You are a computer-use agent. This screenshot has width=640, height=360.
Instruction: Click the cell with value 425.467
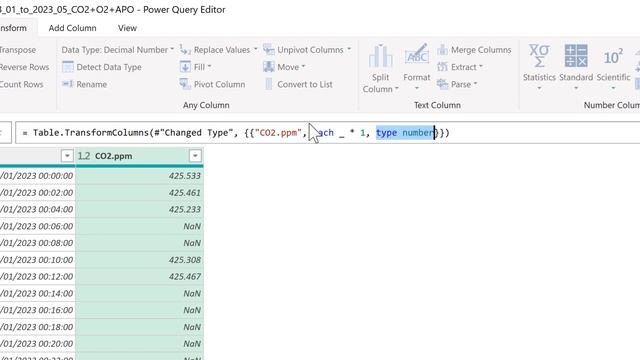139,276
